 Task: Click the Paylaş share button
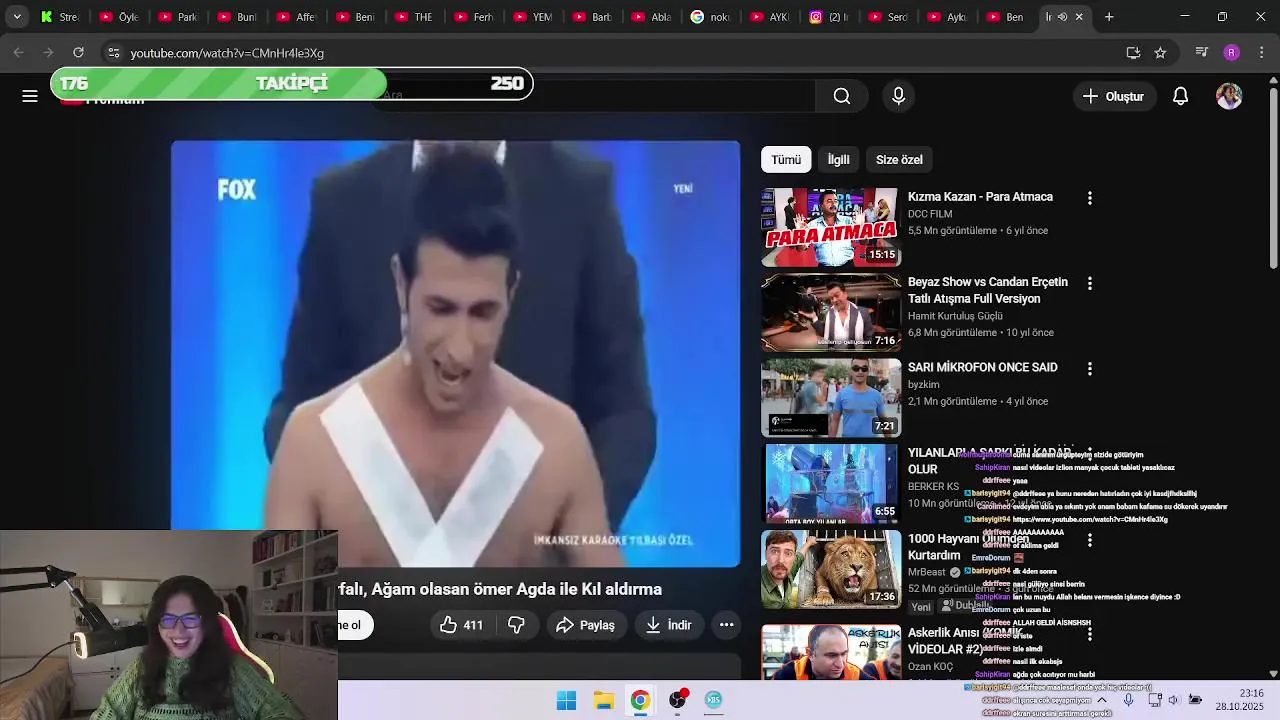coord(586,625)
